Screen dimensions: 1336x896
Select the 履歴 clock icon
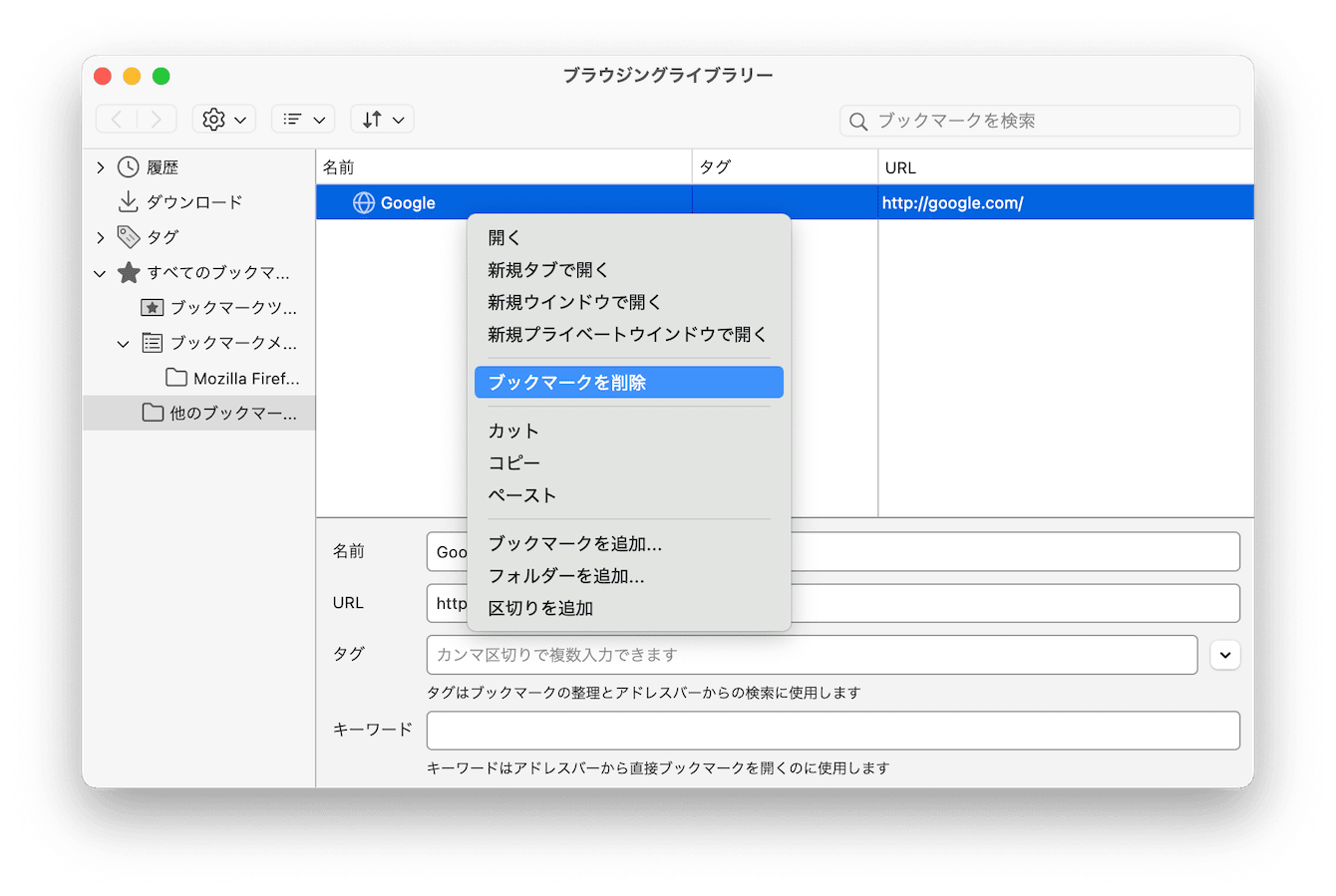128,166
